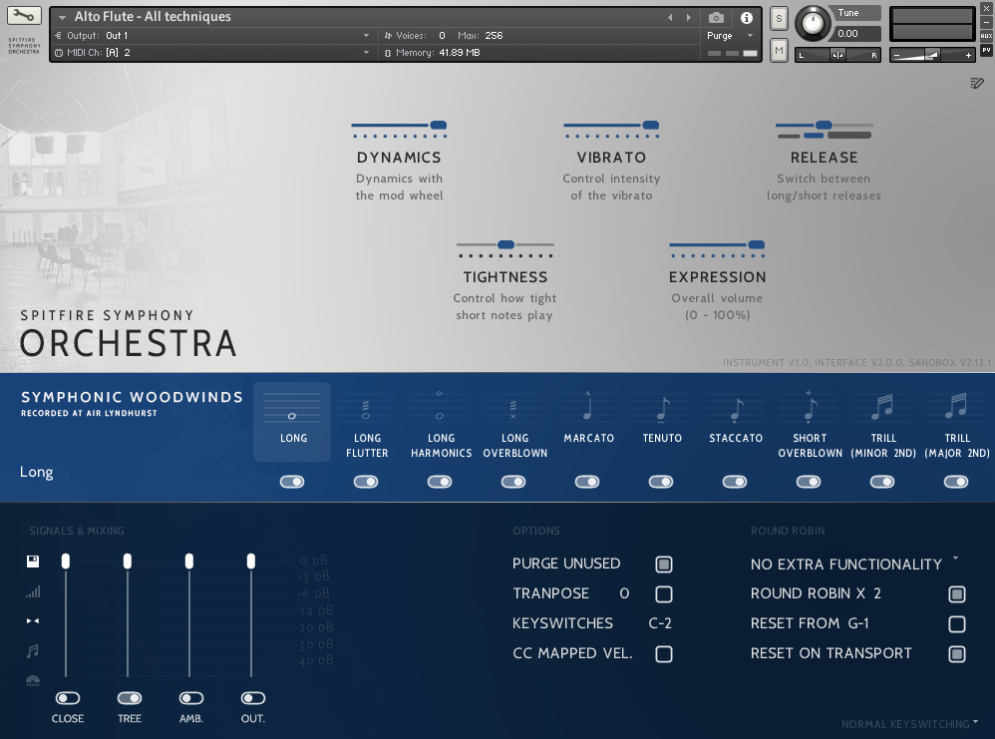Screen dimensions: 995x739
Task: Open the Purge dropdown menu
Action: tap(732, 36)
